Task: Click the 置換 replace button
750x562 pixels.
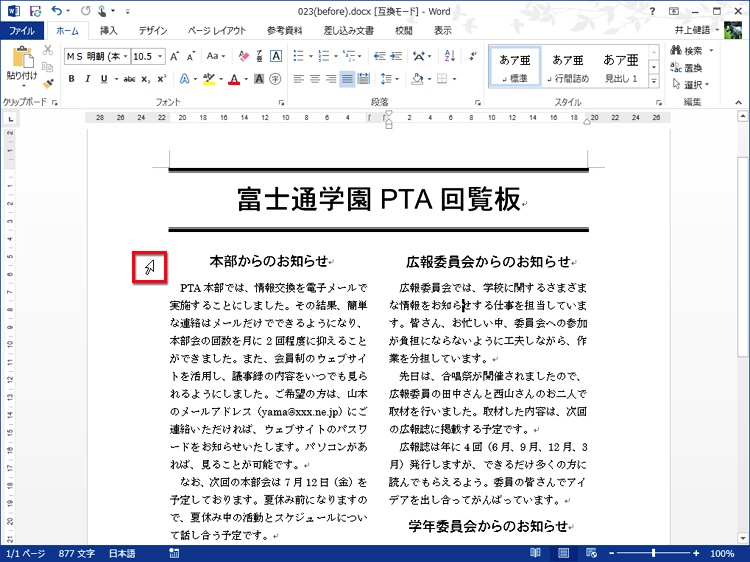Action: pyautogui.click(x=686, y=67)
